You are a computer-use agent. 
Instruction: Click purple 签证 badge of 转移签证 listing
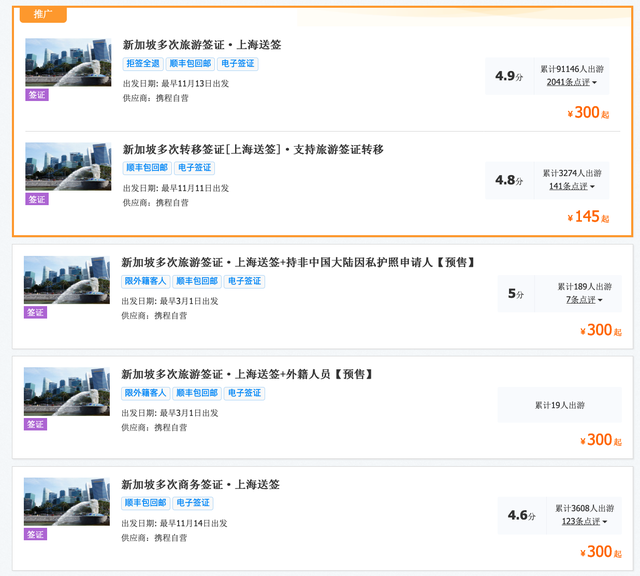(37, 199)
